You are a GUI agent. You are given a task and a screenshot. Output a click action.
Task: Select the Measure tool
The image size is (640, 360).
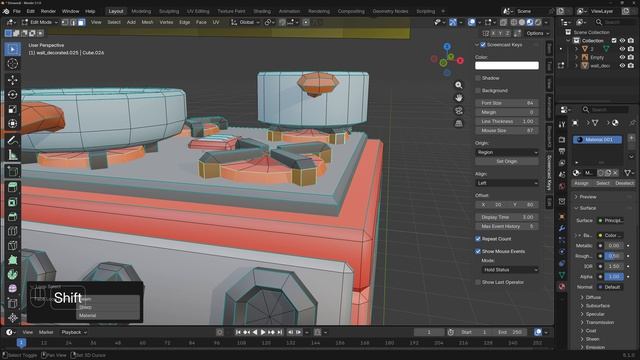pos(12,155)
